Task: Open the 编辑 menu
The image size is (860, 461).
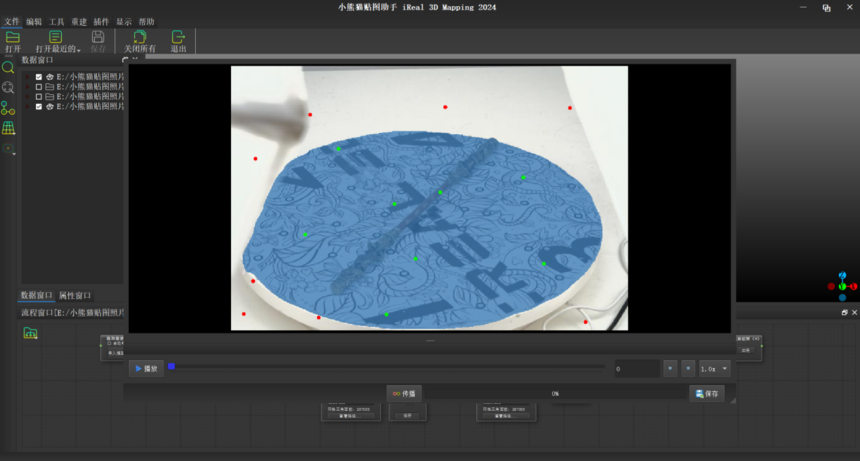Action: click(33, 22)
